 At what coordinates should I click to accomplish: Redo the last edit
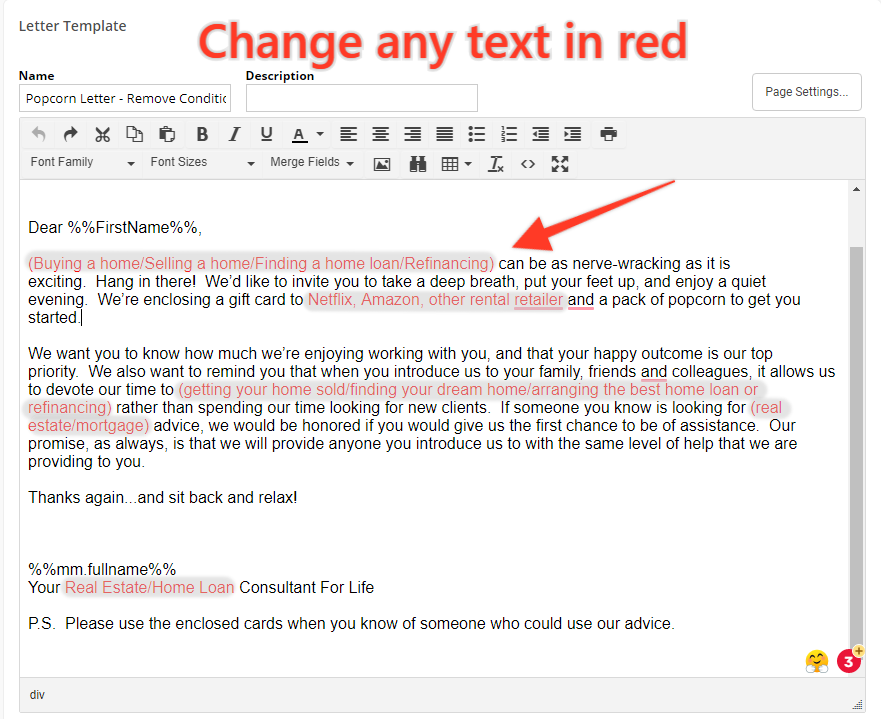pyautogui.click(x=70, y=134)
